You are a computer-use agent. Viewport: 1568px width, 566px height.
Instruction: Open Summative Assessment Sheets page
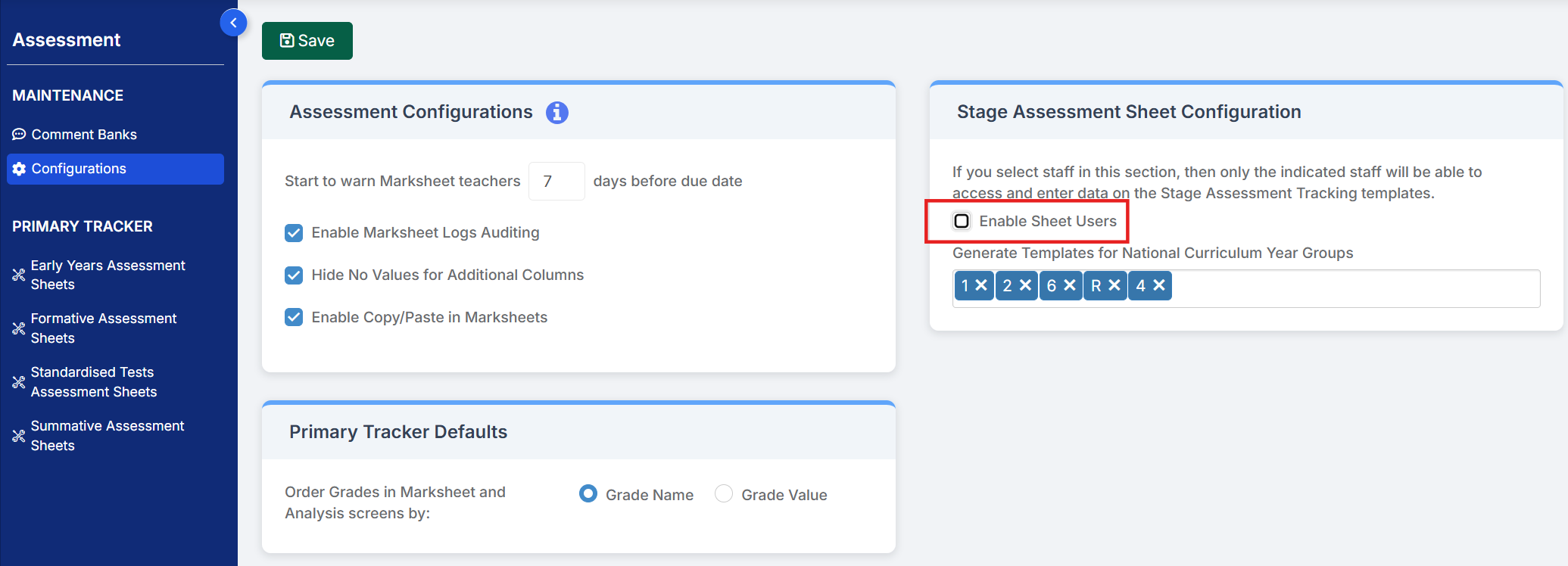108,436
